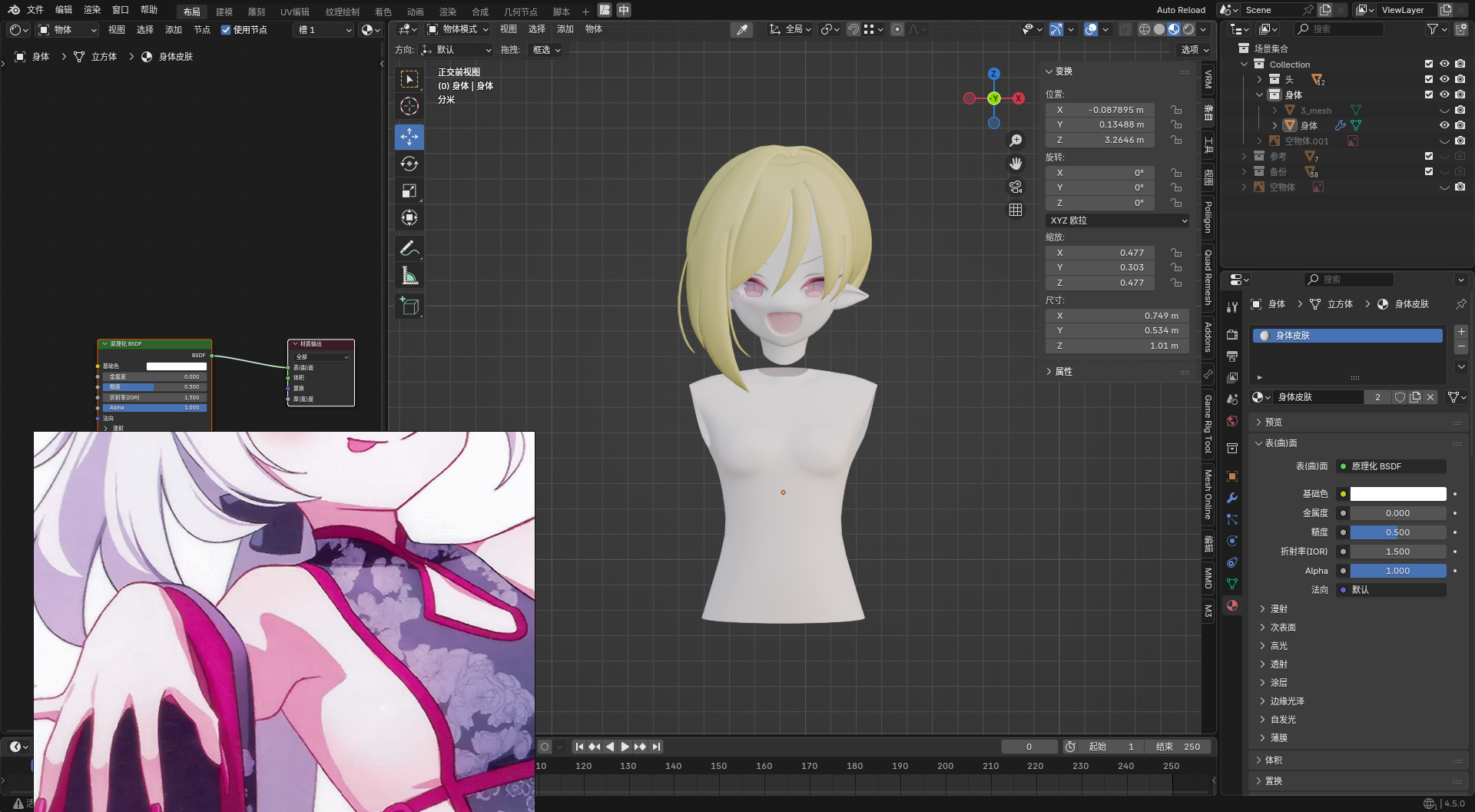This screenshot has width=1475, height=812.
Task: Click the 基础色 white color swatch
Action: coord(1397,494)
